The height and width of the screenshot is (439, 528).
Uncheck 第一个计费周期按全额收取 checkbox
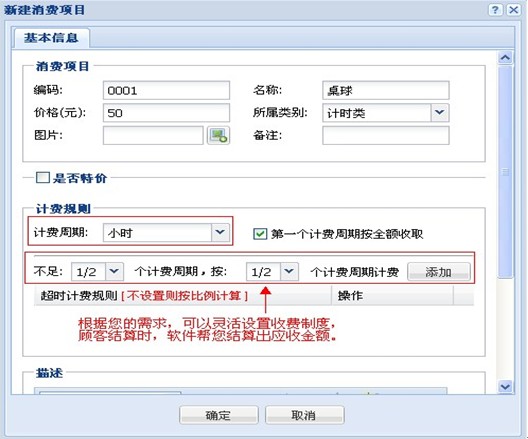(260, 234)
